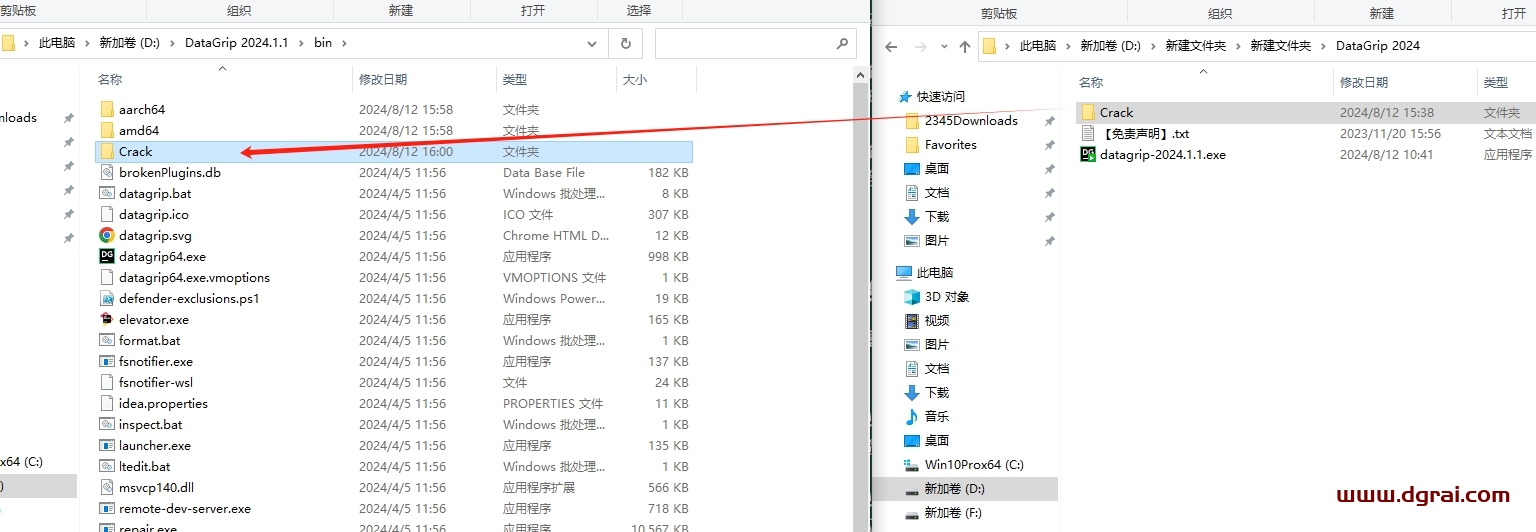Select Win10Prox64 (C:) drive in right pane
The width and height of the screenshot is (1536, 532).
[x=974, y=464]
